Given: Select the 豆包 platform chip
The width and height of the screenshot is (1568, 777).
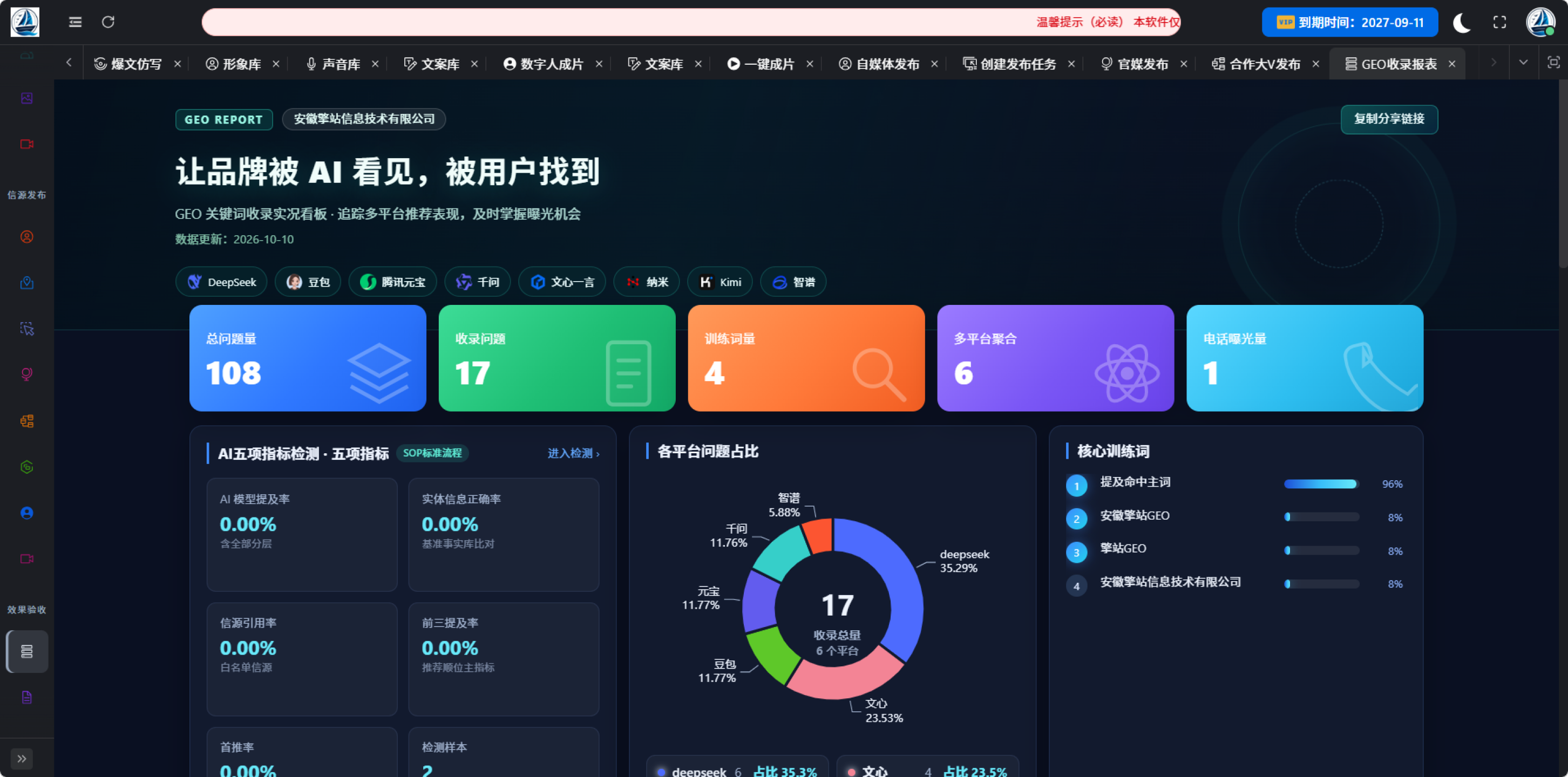Looking at the screenshot, I should click(308, 282).
